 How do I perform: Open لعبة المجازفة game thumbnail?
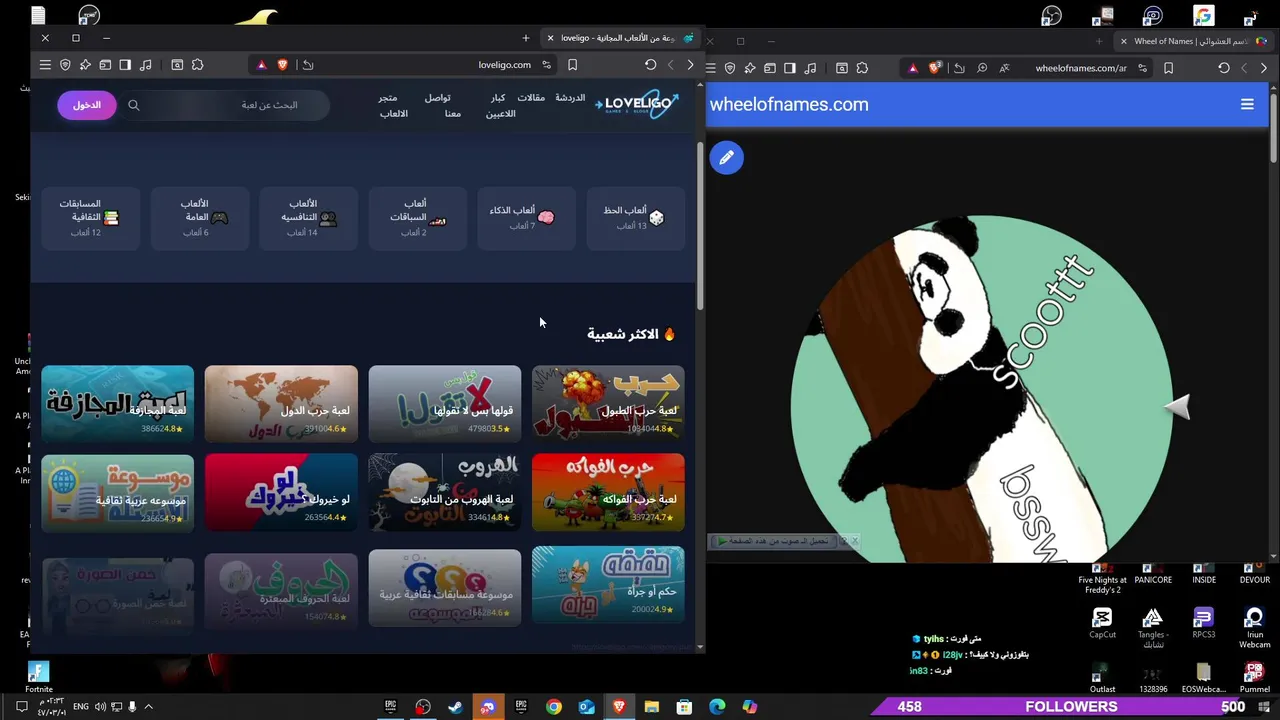[117, 403]
